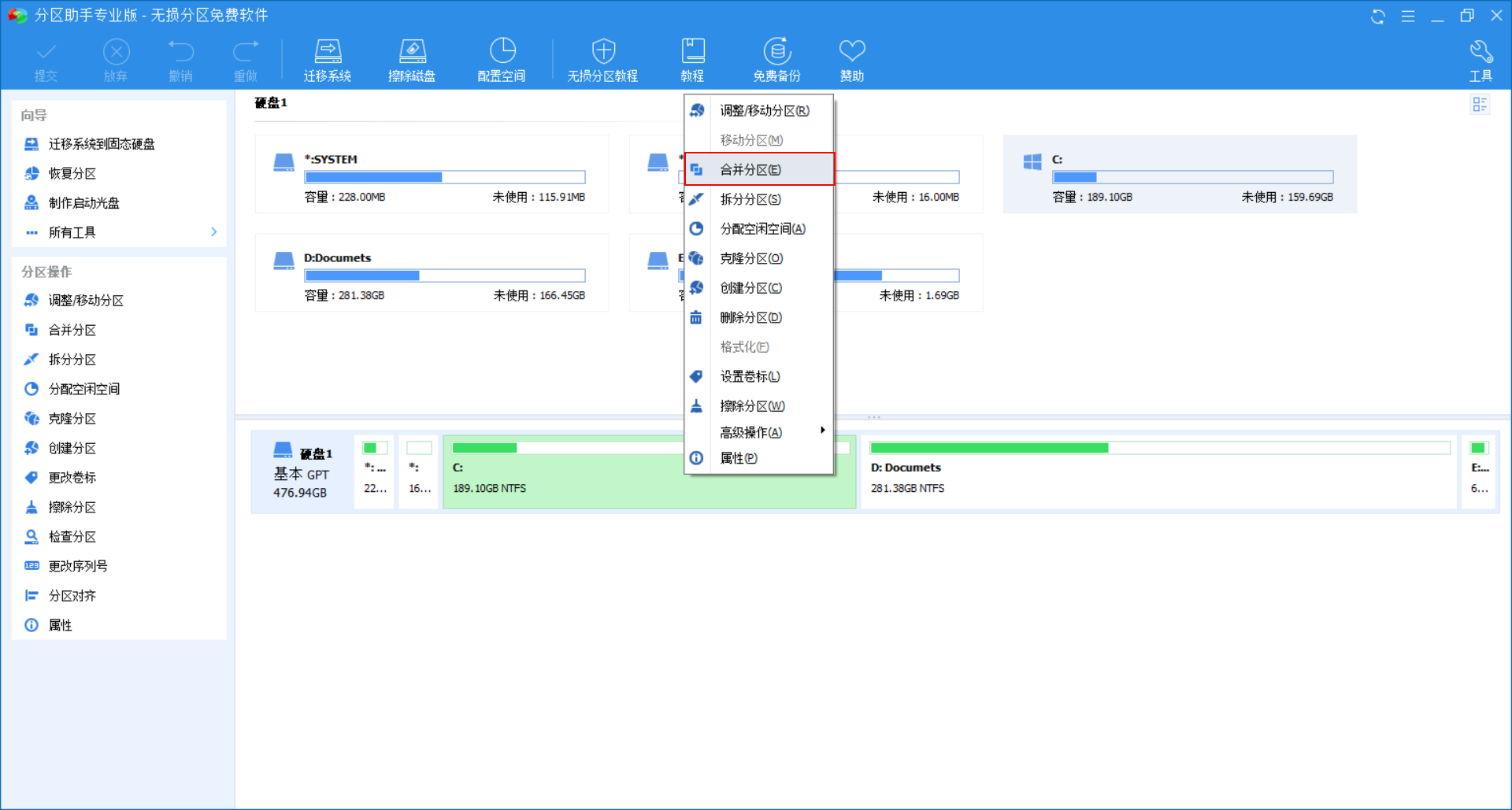Open the 工具 wrench icon
This screenshot has height=810, width=1512.
(x=1480, y=52)
